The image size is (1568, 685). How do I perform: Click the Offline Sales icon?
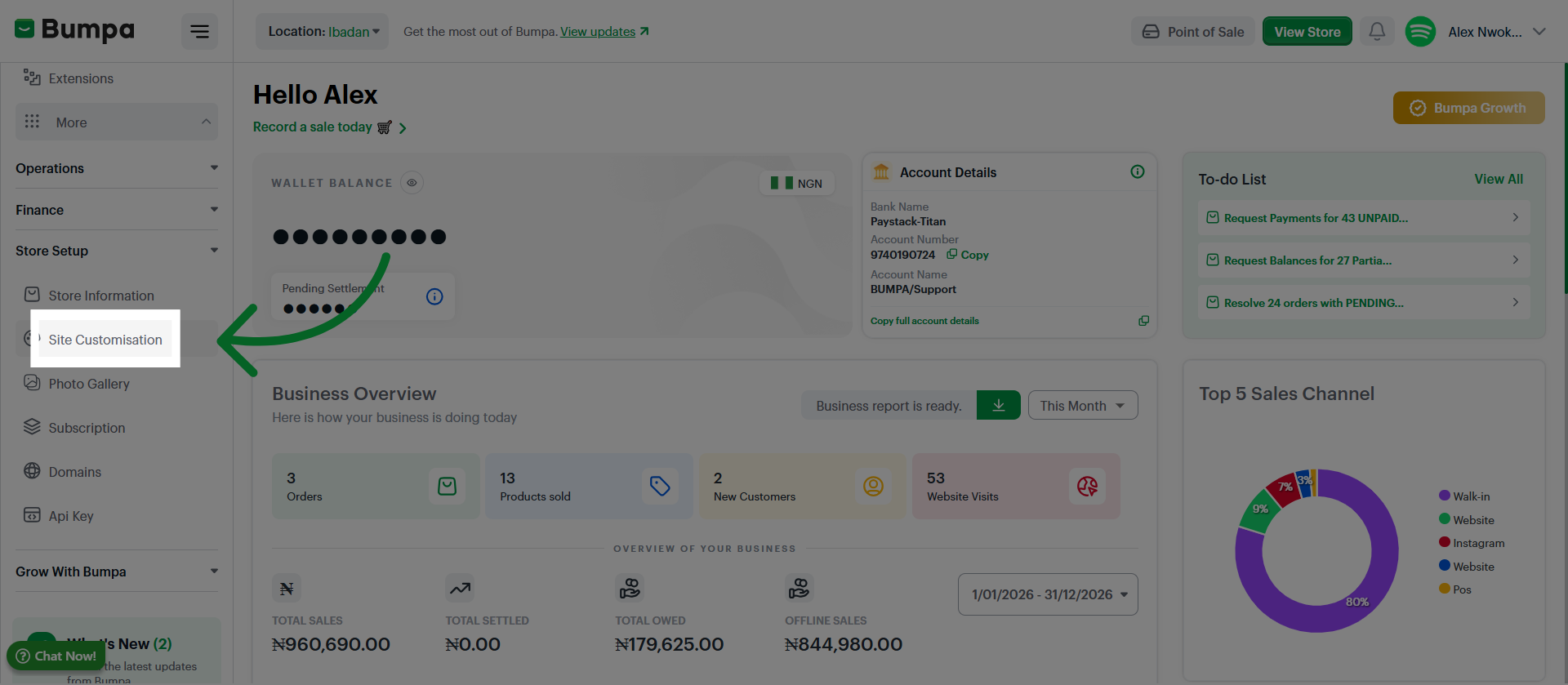coord(800,588)
